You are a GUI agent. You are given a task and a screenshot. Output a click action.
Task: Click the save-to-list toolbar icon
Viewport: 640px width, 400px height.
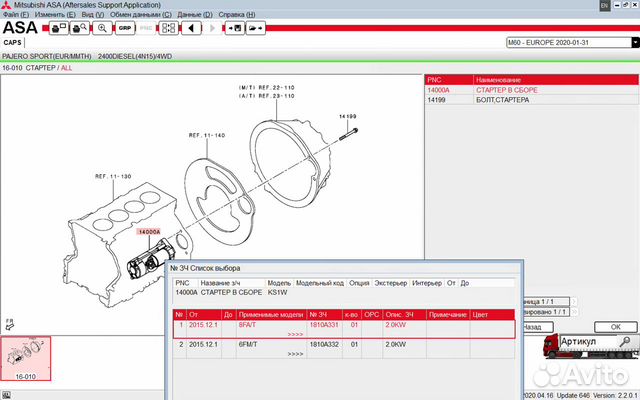(x=233, y=28)
